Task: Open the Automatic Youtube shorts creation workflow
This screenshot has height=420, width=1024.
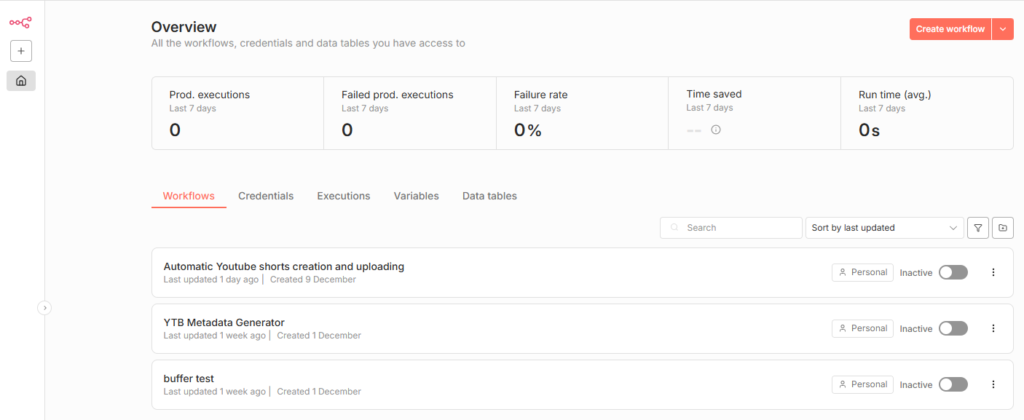Action: (x=283, y=266)
